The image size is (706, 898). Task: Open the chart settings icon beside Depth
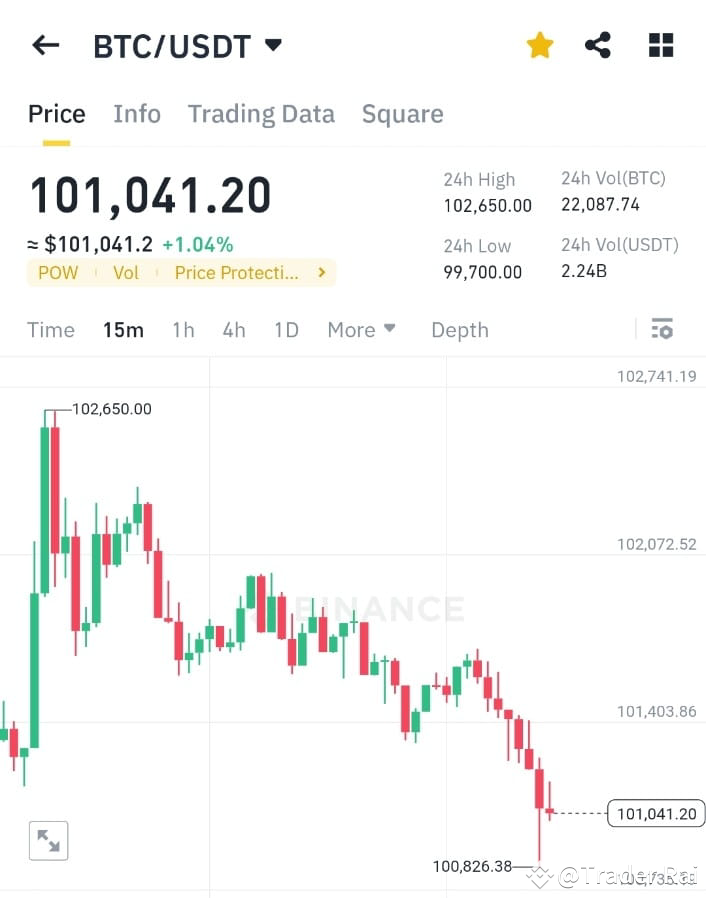(662, 329)
